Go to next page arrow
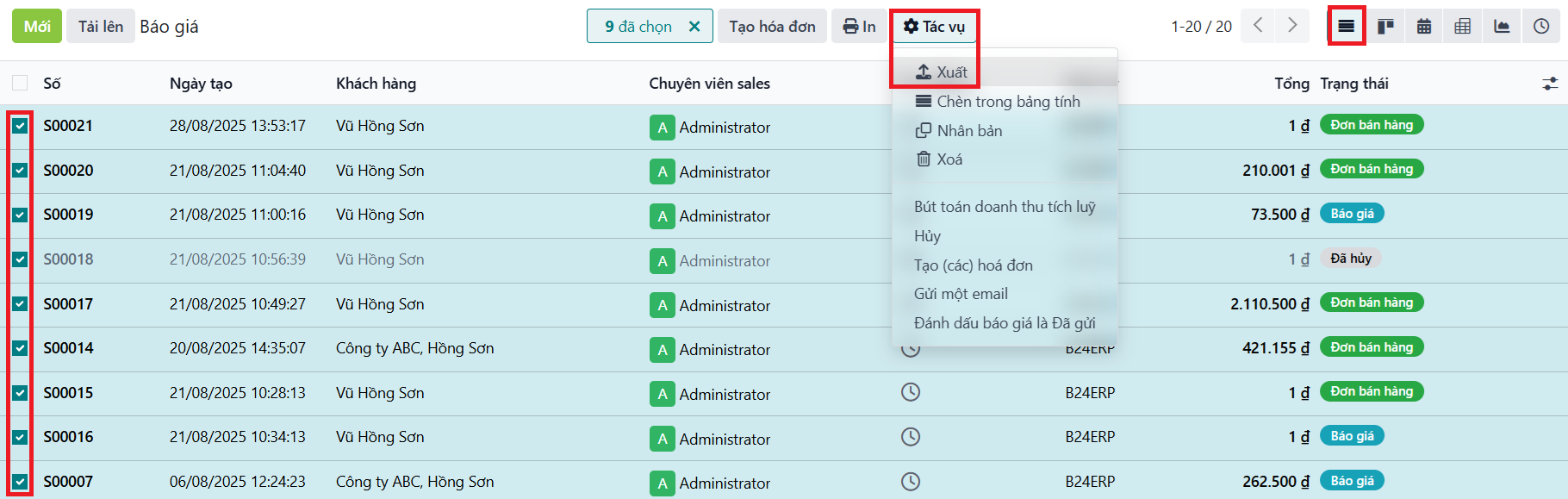 pyautogui.click(x=1292, y=26)
